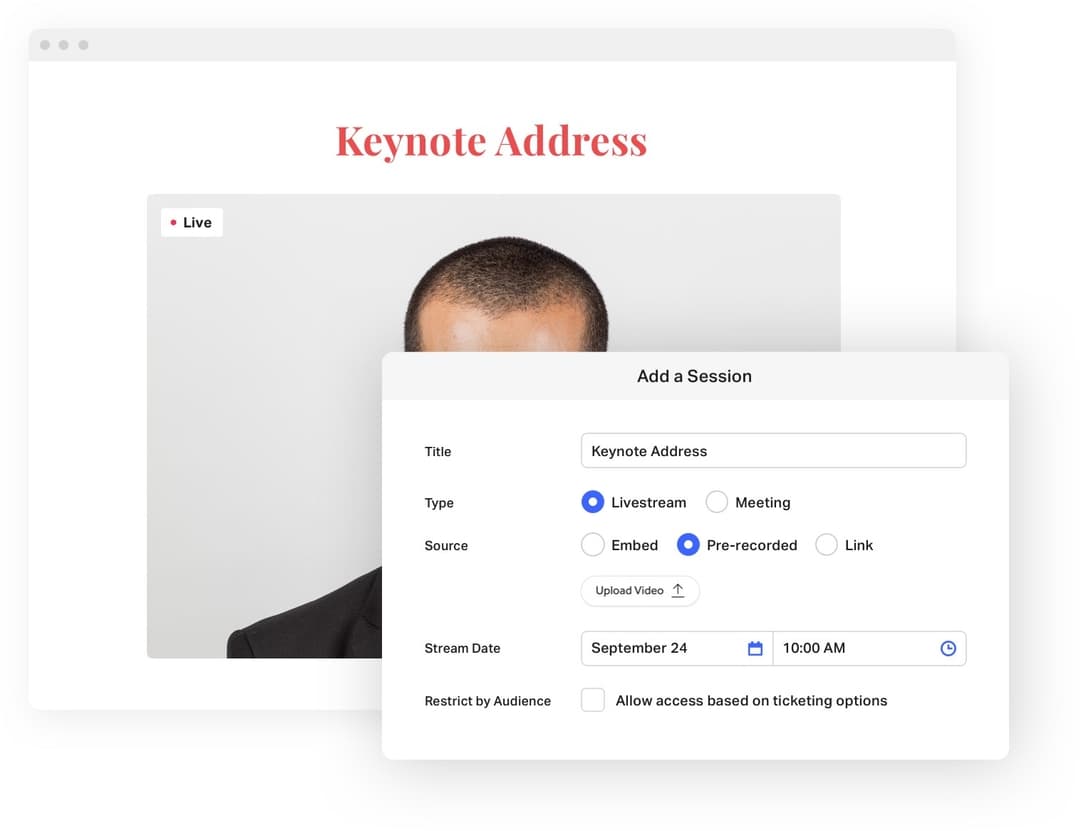Viewport: 1080px width, 831px height.
Task: Click the Title field containing Keynote Address
Action: click(773, 451)
